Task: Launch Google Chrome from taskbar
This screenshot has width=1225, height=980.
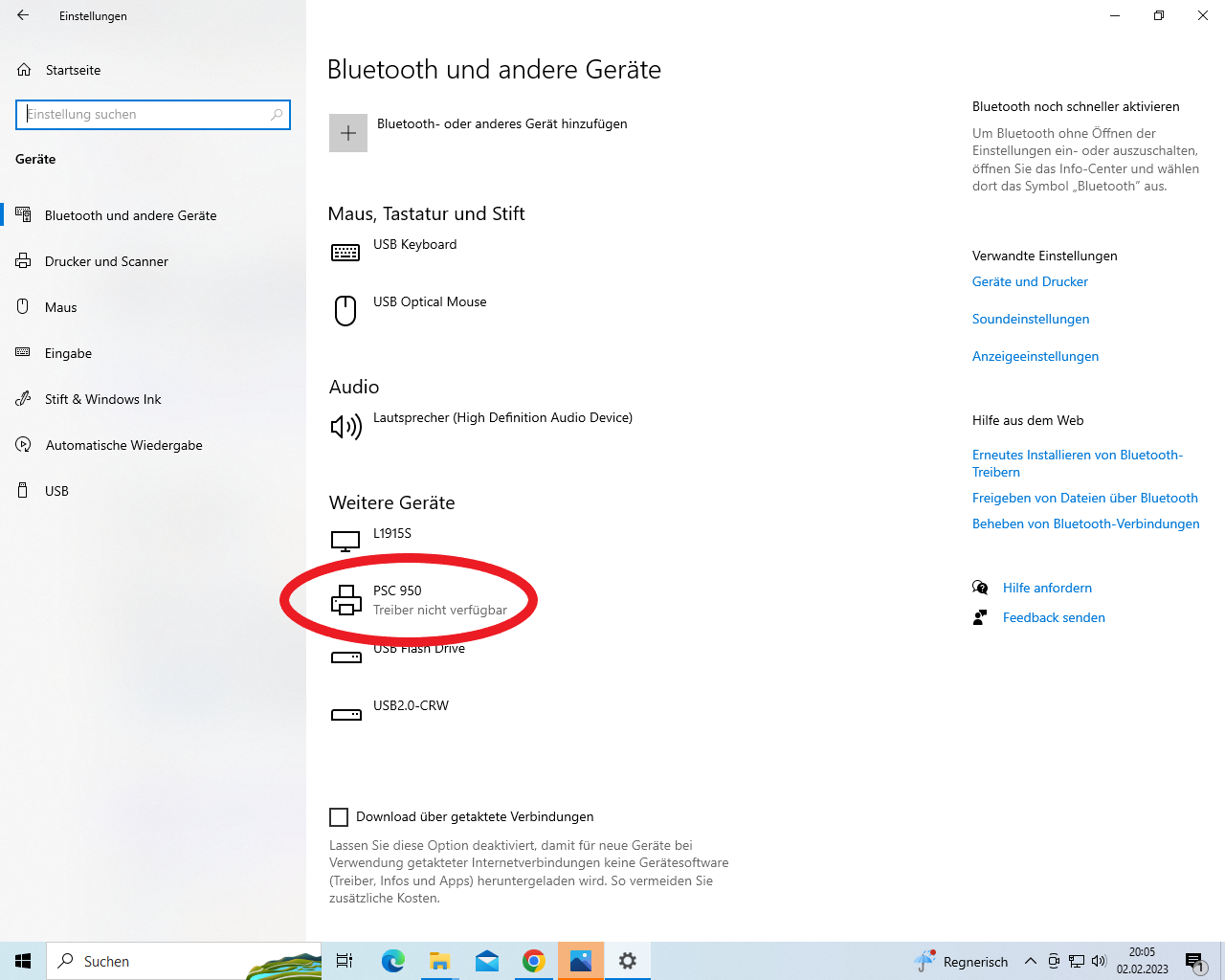Action: point(534,961)
